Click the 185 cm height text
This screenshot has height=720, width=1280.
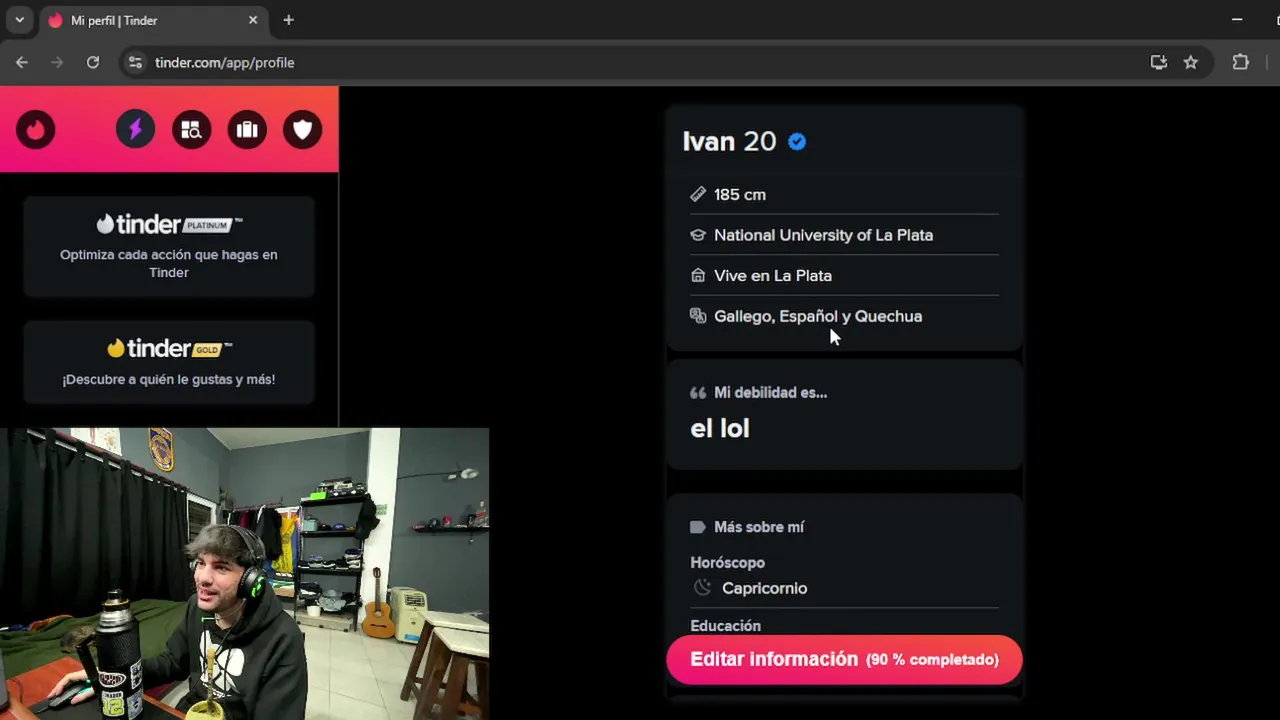point(740,194)
